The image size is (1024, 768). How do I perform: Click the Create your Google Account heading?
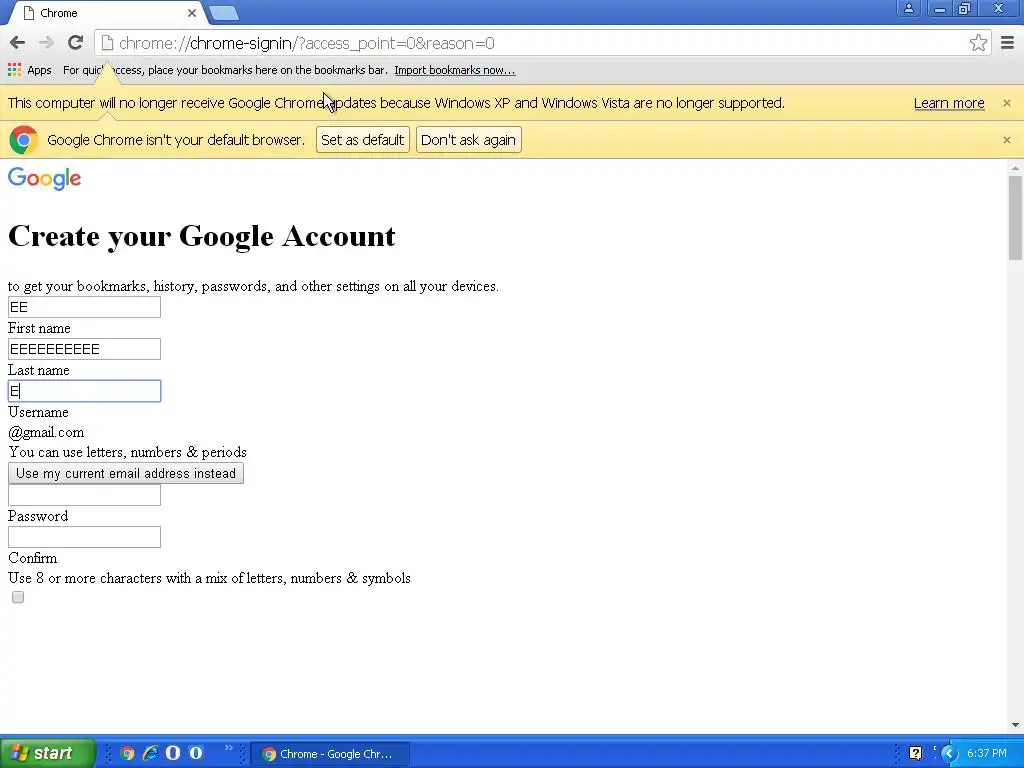pyautogui.click(x=201, y=236)
